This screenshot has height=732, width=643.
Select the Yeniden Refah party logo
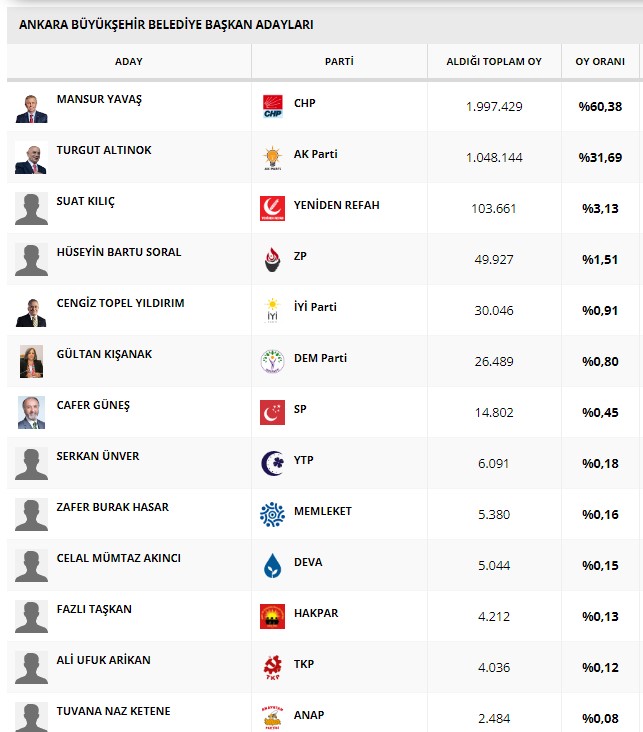(x=272, y=208)
